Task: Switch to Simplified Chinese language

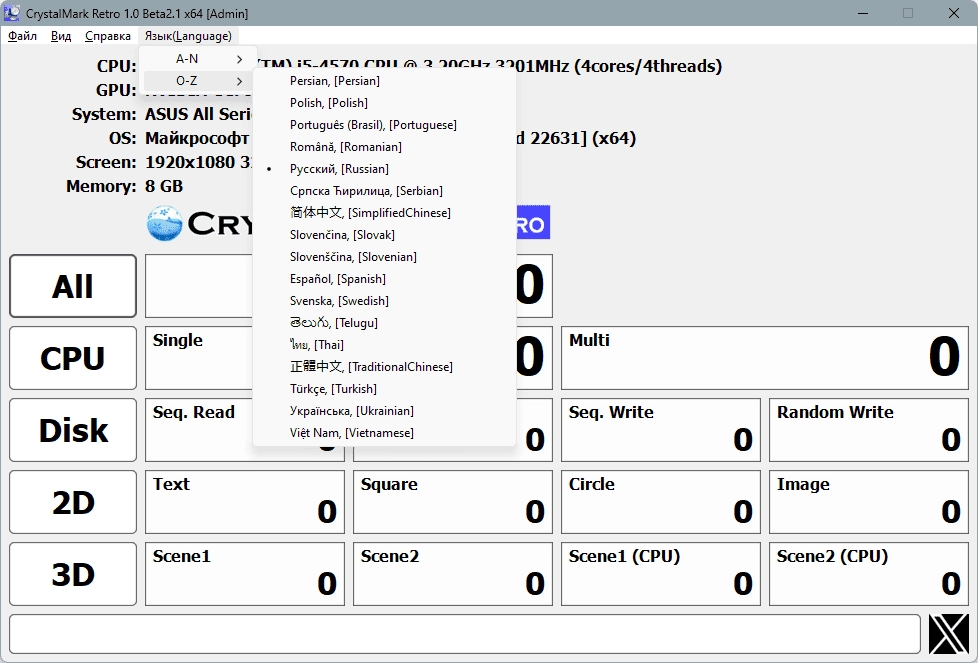Action: 384,213
